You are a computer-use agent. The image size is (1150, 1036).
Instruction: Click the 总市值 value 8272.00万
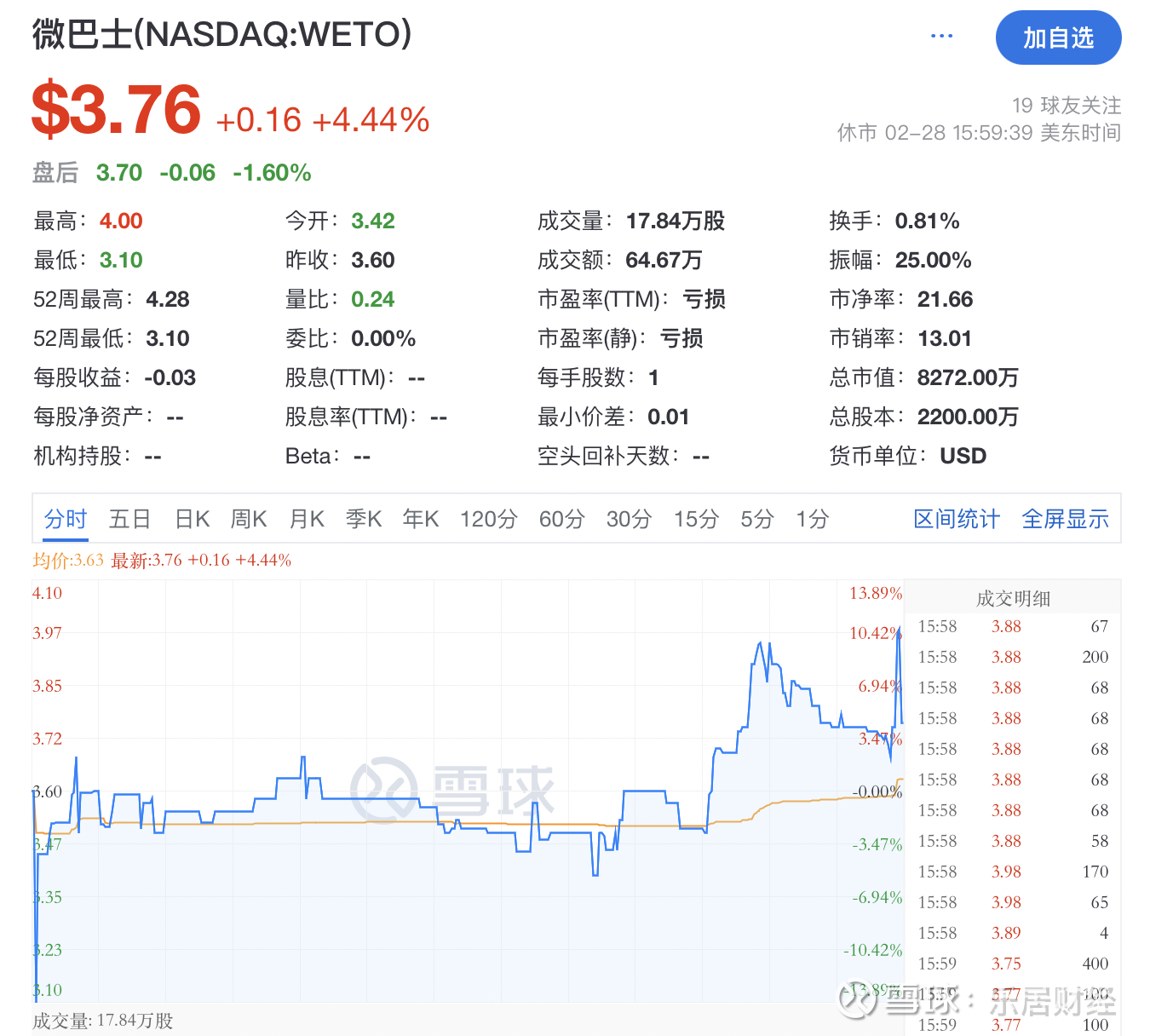click(x=968, y=378)
